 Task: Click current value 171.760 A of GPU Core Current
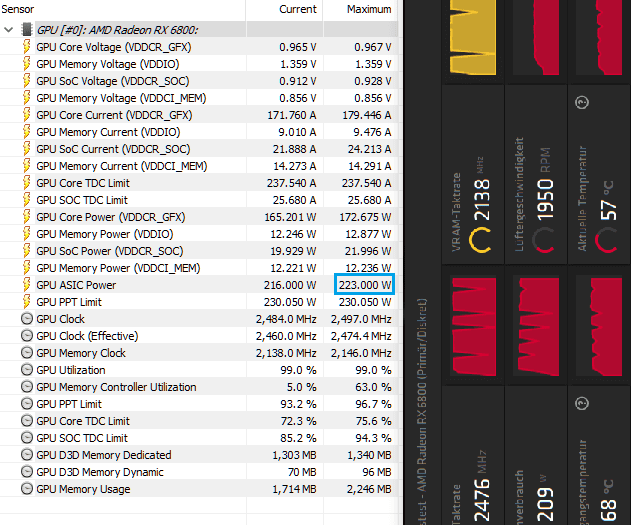point(292,115)
